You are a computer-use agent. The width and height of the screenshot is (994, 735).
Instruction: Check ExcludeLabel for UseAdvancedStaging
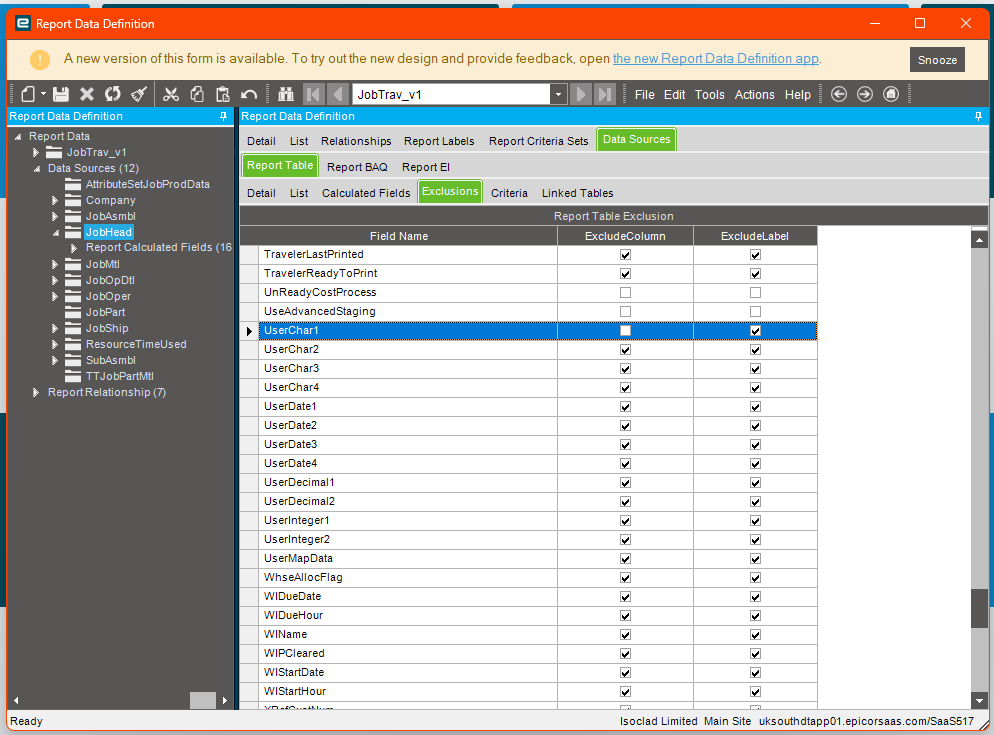(x=755, y=311)
